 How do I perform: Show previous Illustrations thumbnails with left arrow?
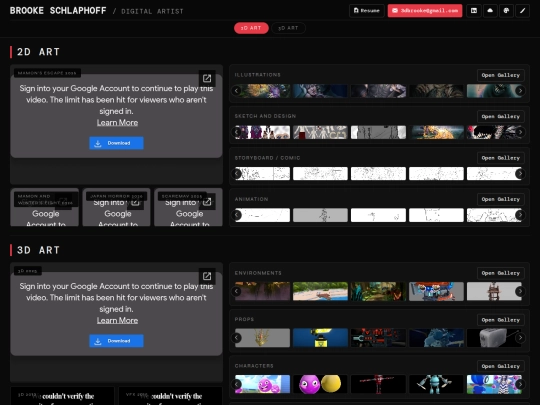click(236, 91)
